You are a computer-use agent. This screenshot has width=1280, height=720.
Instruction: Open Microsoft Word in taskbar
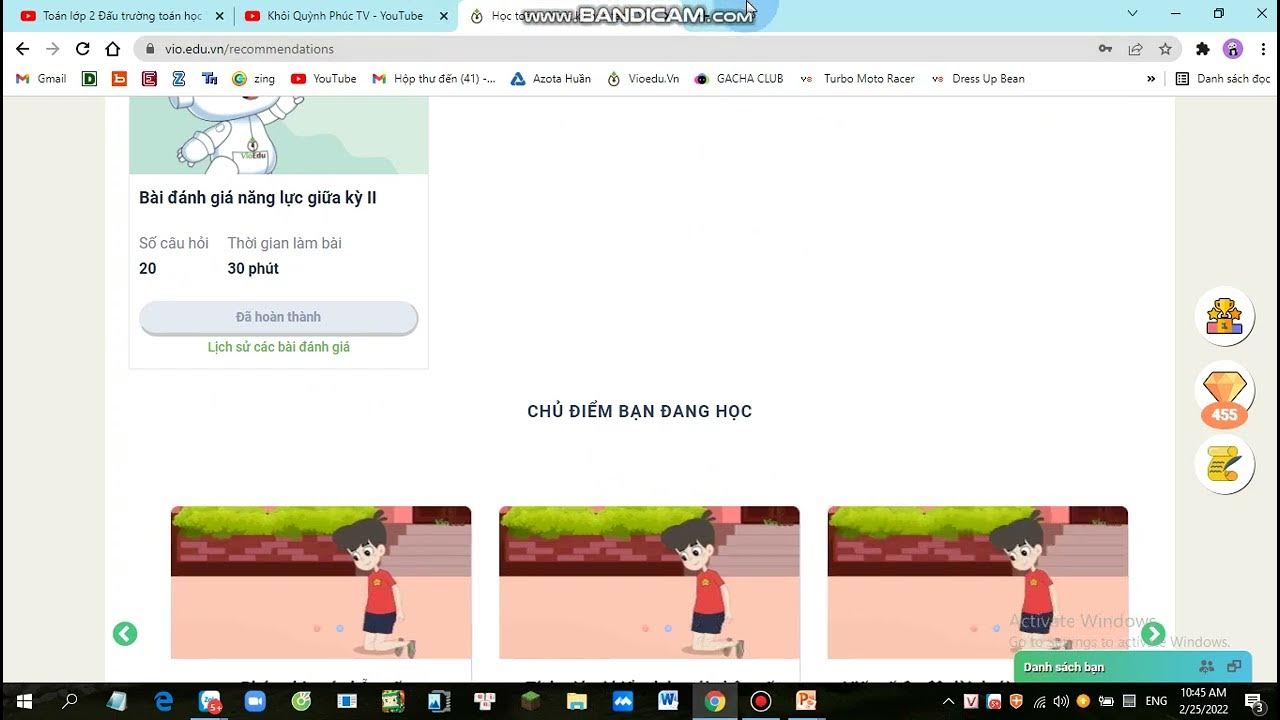pos(668,701)
